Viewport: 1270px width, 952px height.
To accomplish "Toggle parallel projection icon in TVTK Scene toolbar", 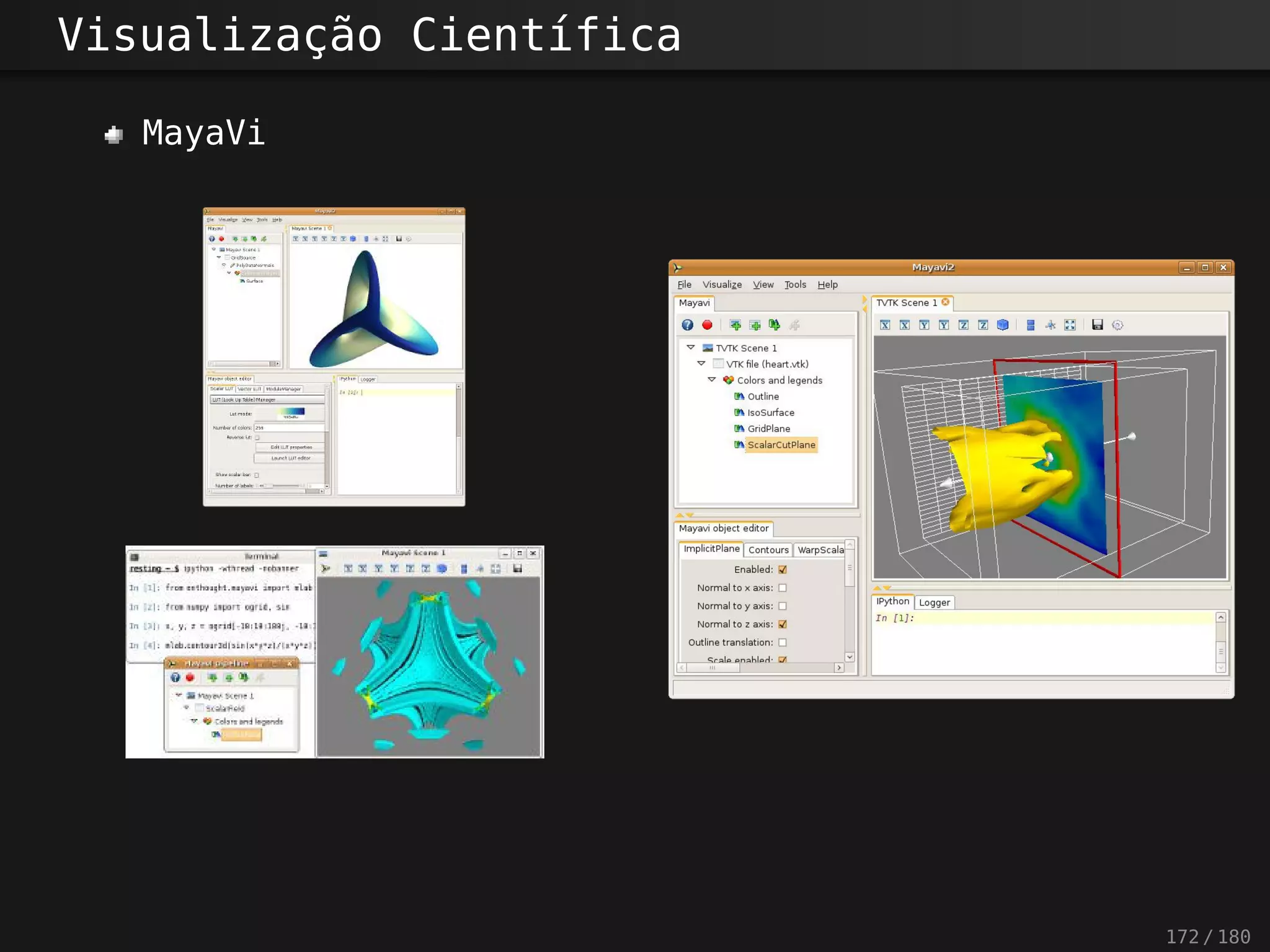I will (x=1031, y=325).
